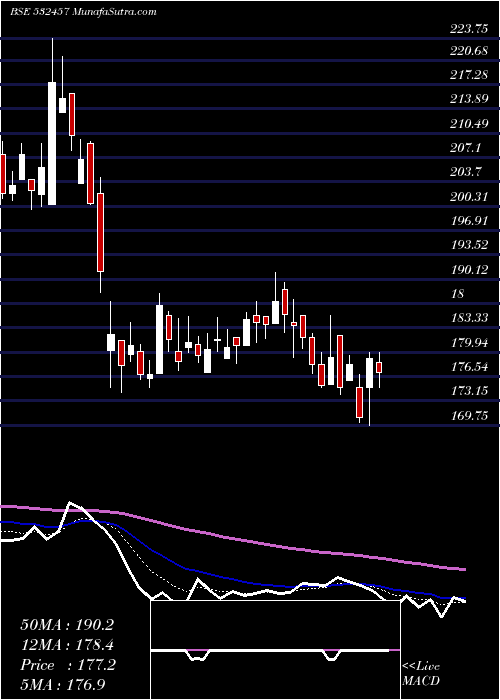Select the 217.28 price level label
The width and height of the screenshot is (500, 700).
tap(468, 75)
